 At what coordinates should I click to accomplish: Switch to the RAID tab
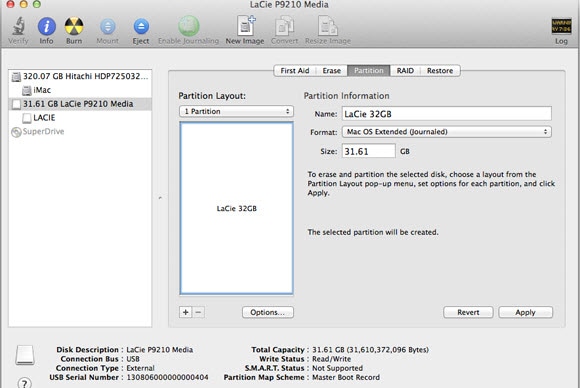405,71
